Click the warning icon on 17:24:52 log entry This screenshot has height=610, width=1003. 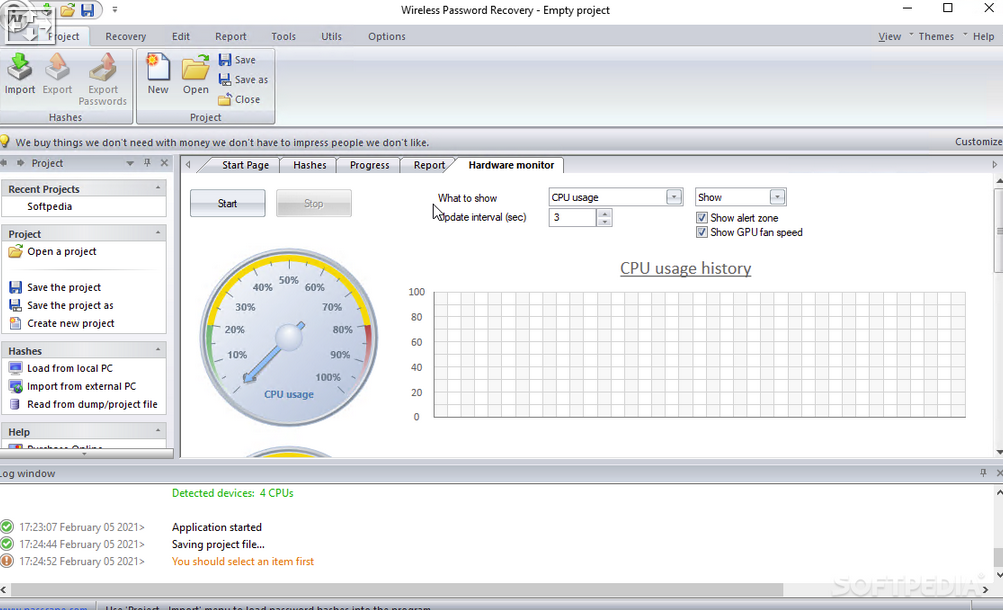pyautogui.click(x=6, y=561)
